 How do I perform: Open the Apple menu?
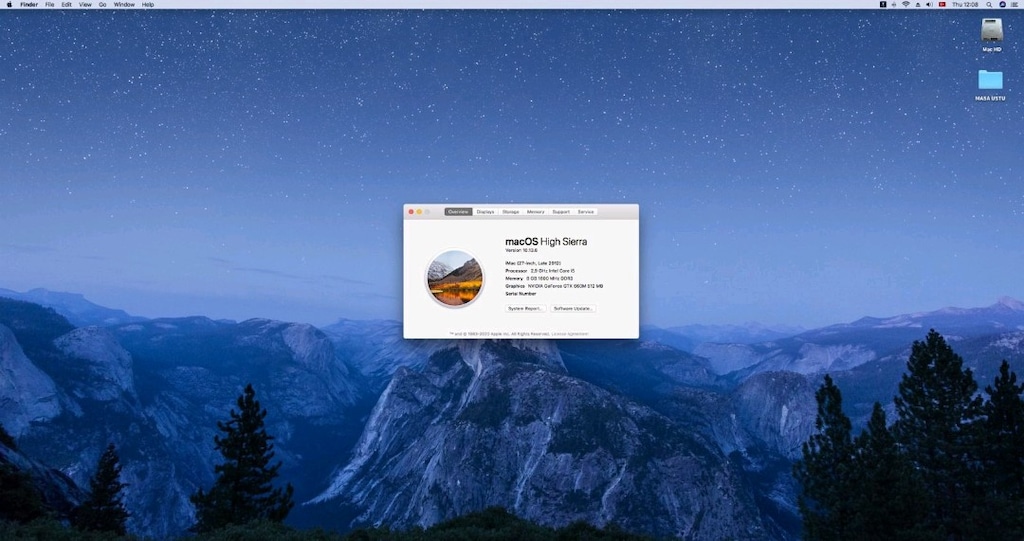9,4
